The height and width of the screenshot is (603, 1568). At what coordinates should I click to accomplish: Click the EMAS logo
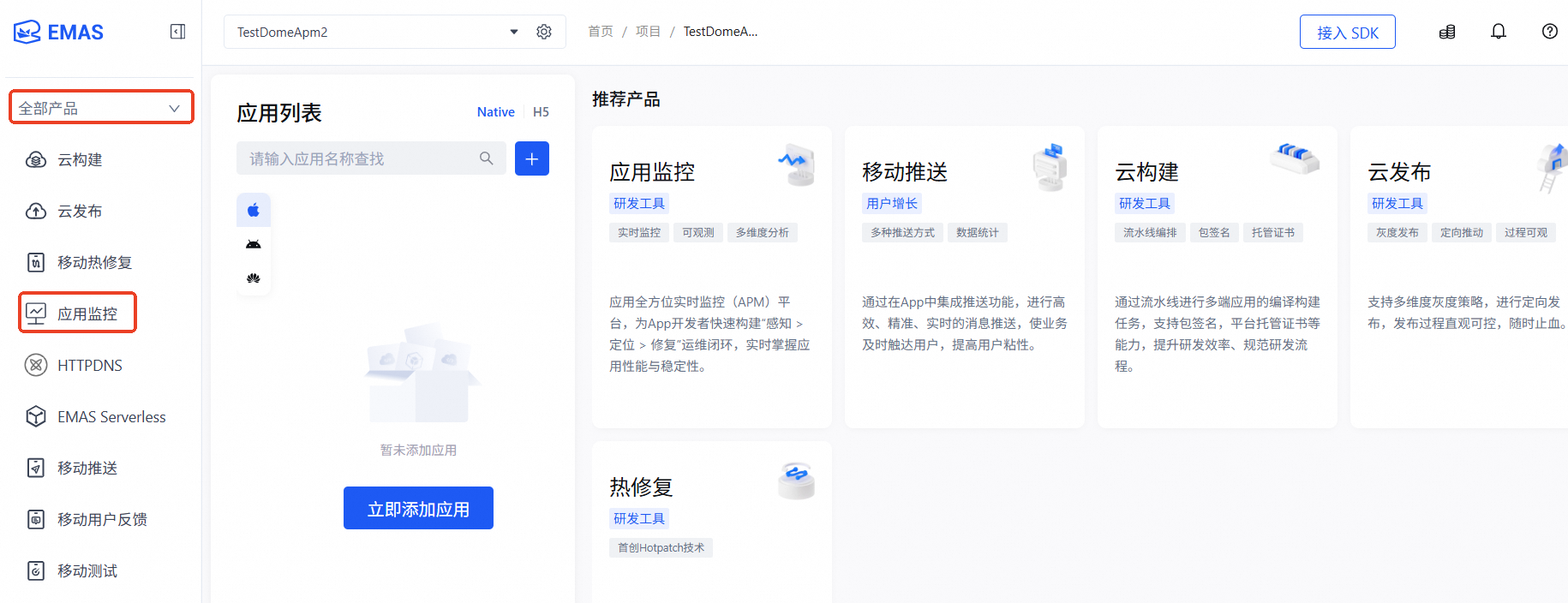click(58, 33)
